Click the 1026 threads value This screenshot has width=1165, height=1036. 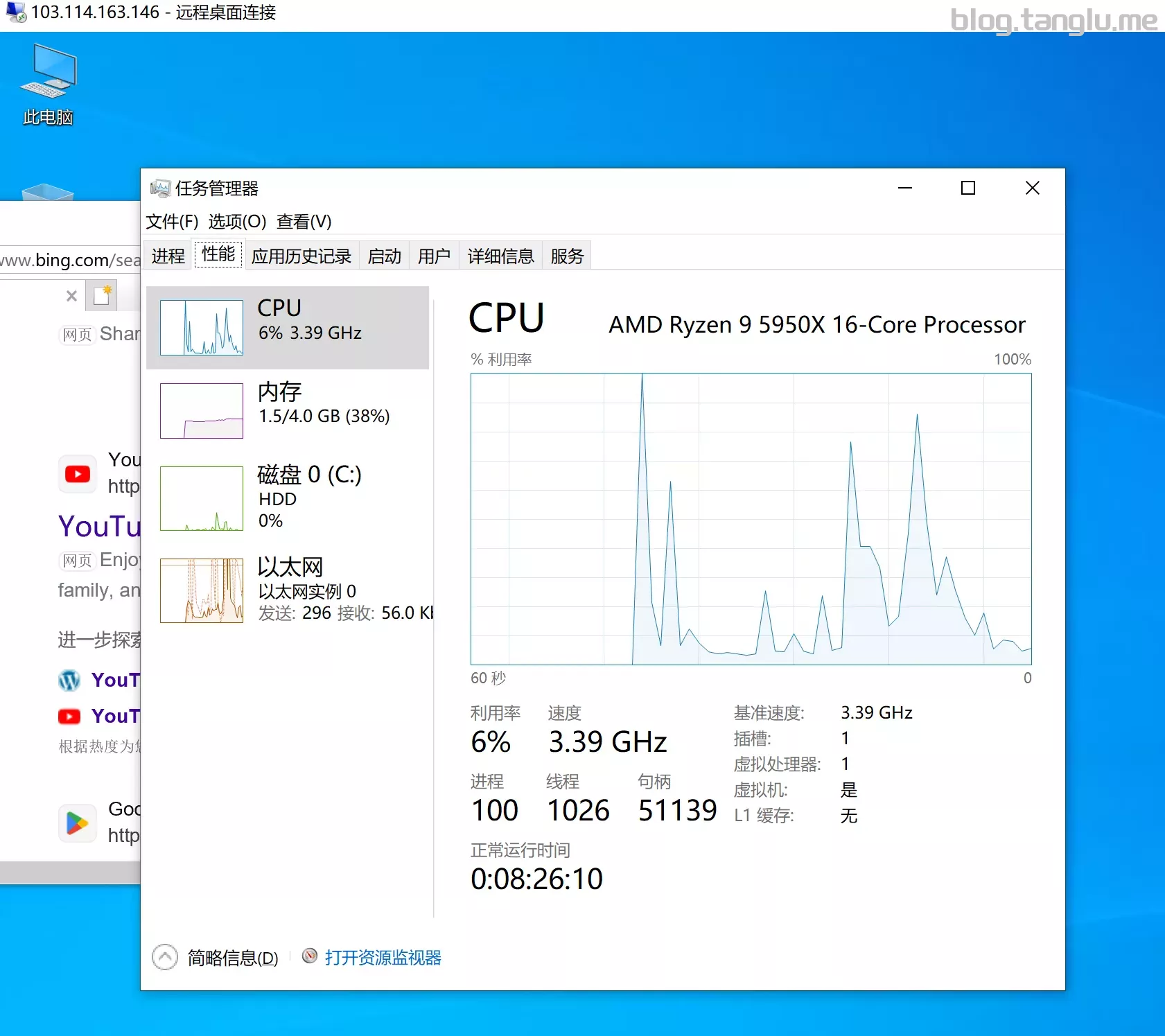[x=578, y=811]
